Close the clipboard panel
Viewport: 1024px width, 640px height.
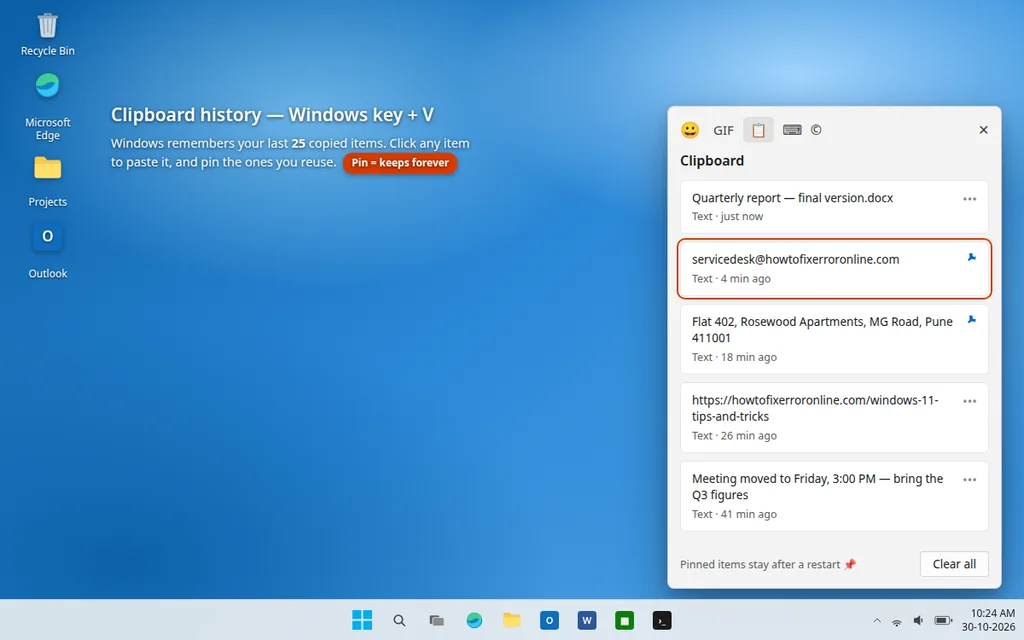983,130
